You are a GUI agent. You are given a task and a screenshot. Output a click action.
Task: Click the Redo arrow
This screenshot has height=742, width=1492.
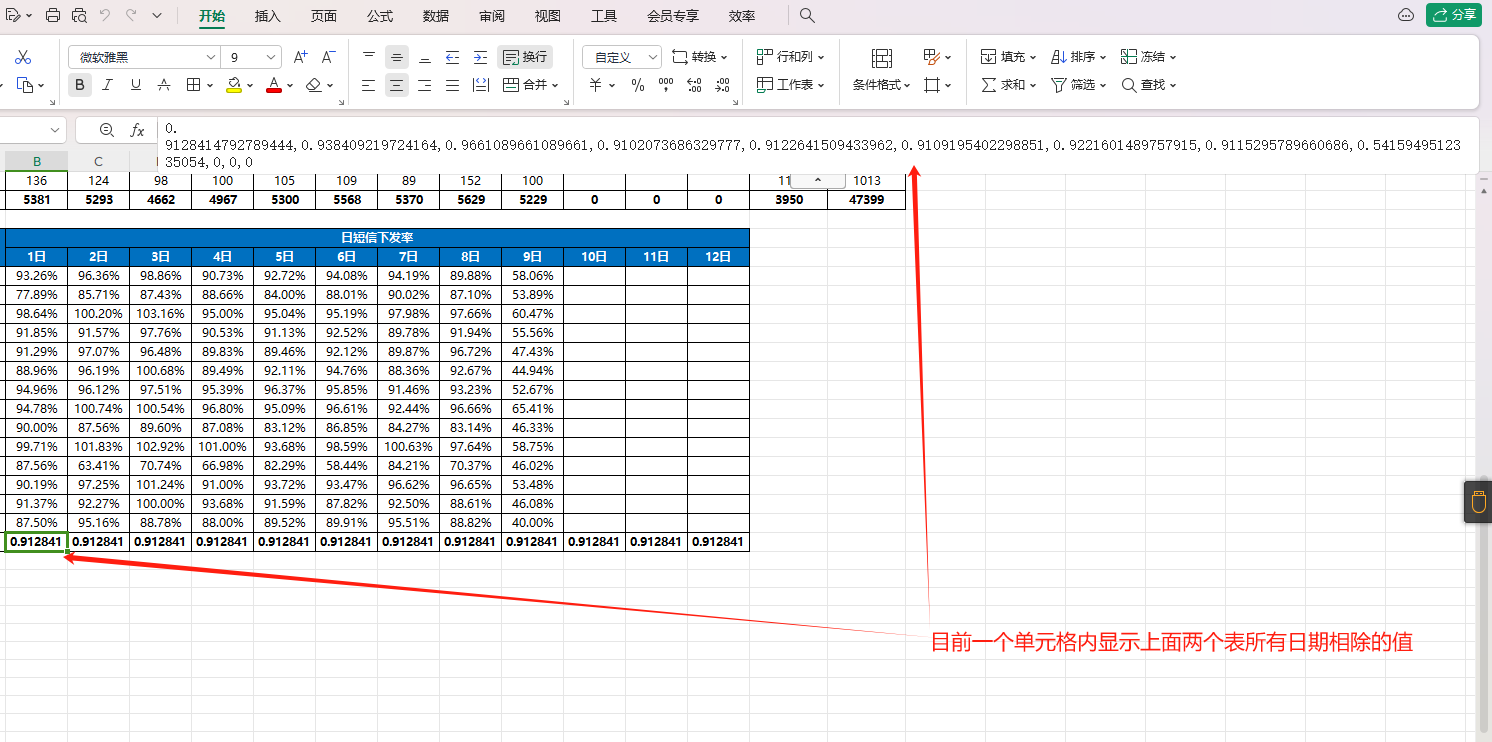pyautogui.click(x=131, y=16)
